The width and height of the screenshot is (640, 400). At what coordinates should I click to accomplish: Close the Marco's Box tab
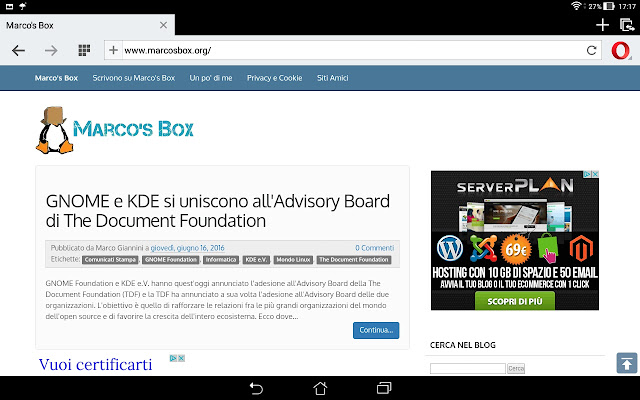point(163,25)
